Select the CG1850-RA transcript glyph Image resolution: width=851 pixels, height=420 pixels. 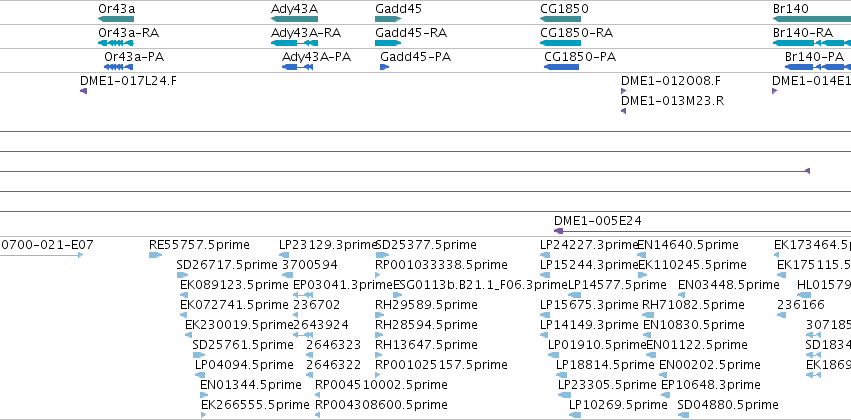[x=561, y=43]
